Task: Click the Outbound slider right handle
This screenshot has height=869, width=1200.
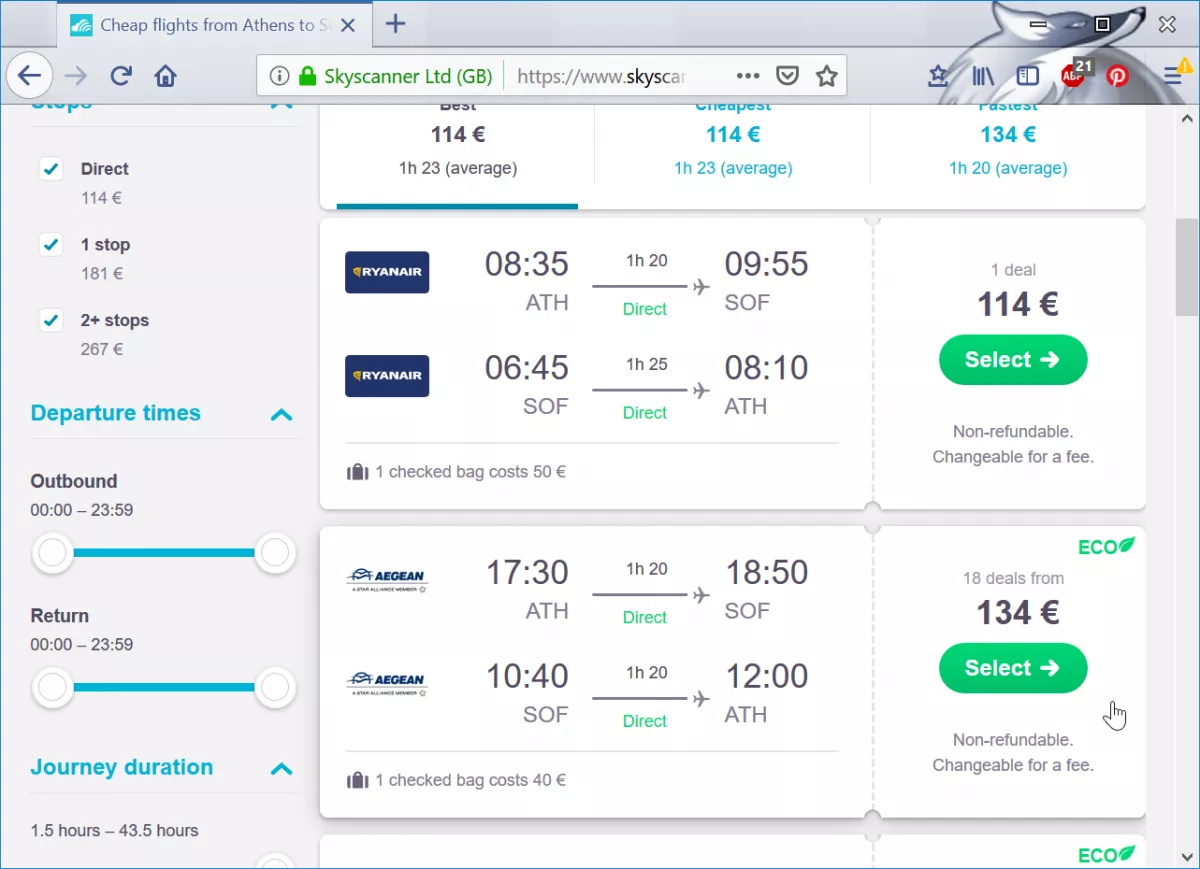Action: [x=274, y=552]
